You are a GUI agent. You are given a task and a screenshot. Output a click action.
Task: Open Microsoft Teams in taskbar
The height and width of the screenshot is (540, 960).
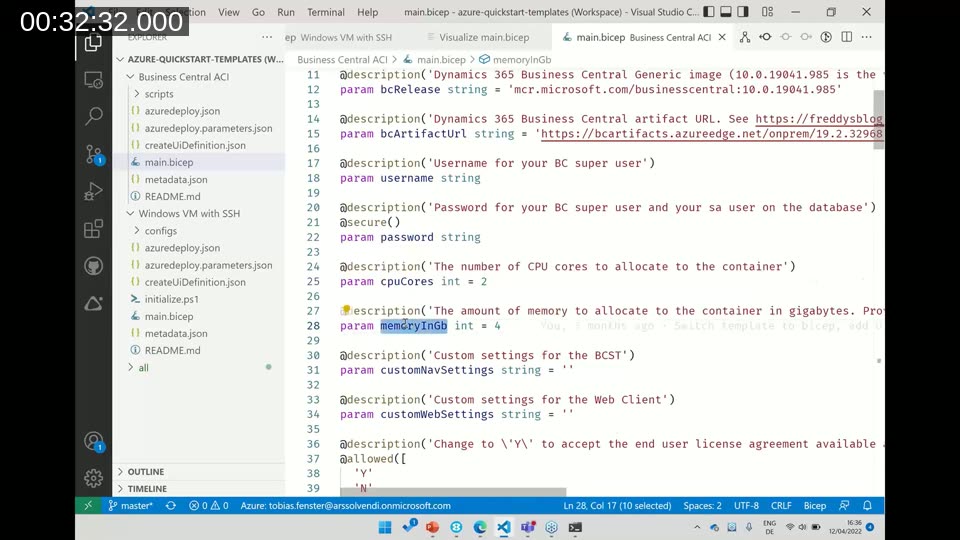pos(527,528)
